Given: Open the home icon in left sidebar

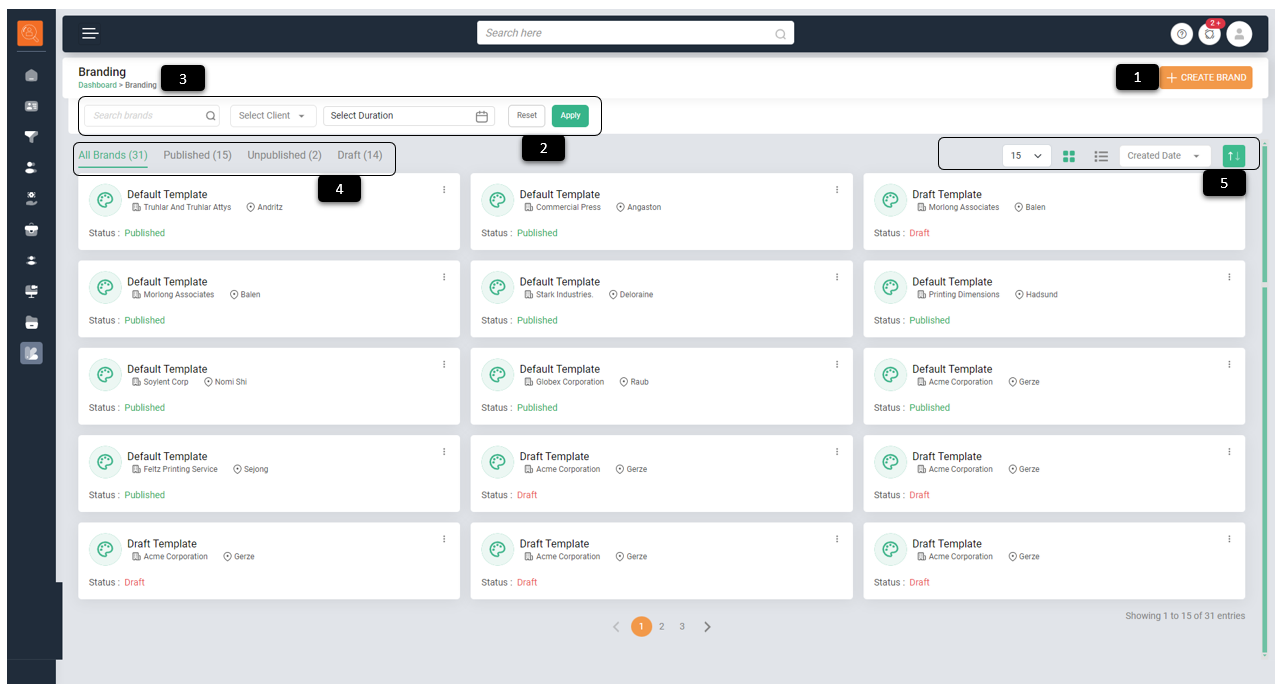Looking at the screenshot, I should tap(31, 75).
